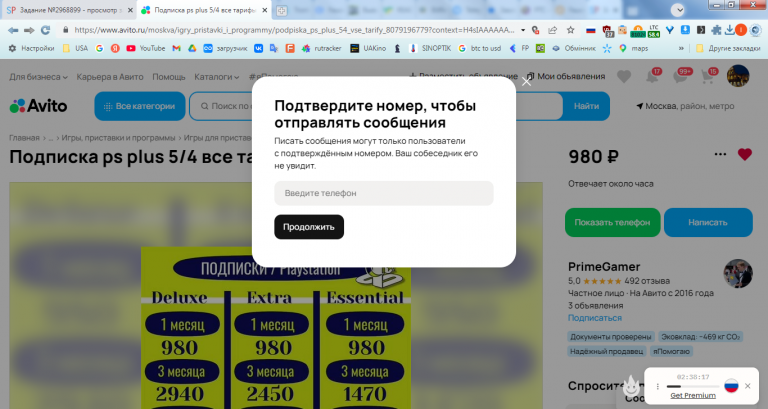Open the VK bookmark icon
Screen dimensions: 768x409
[x=258, y=48]
